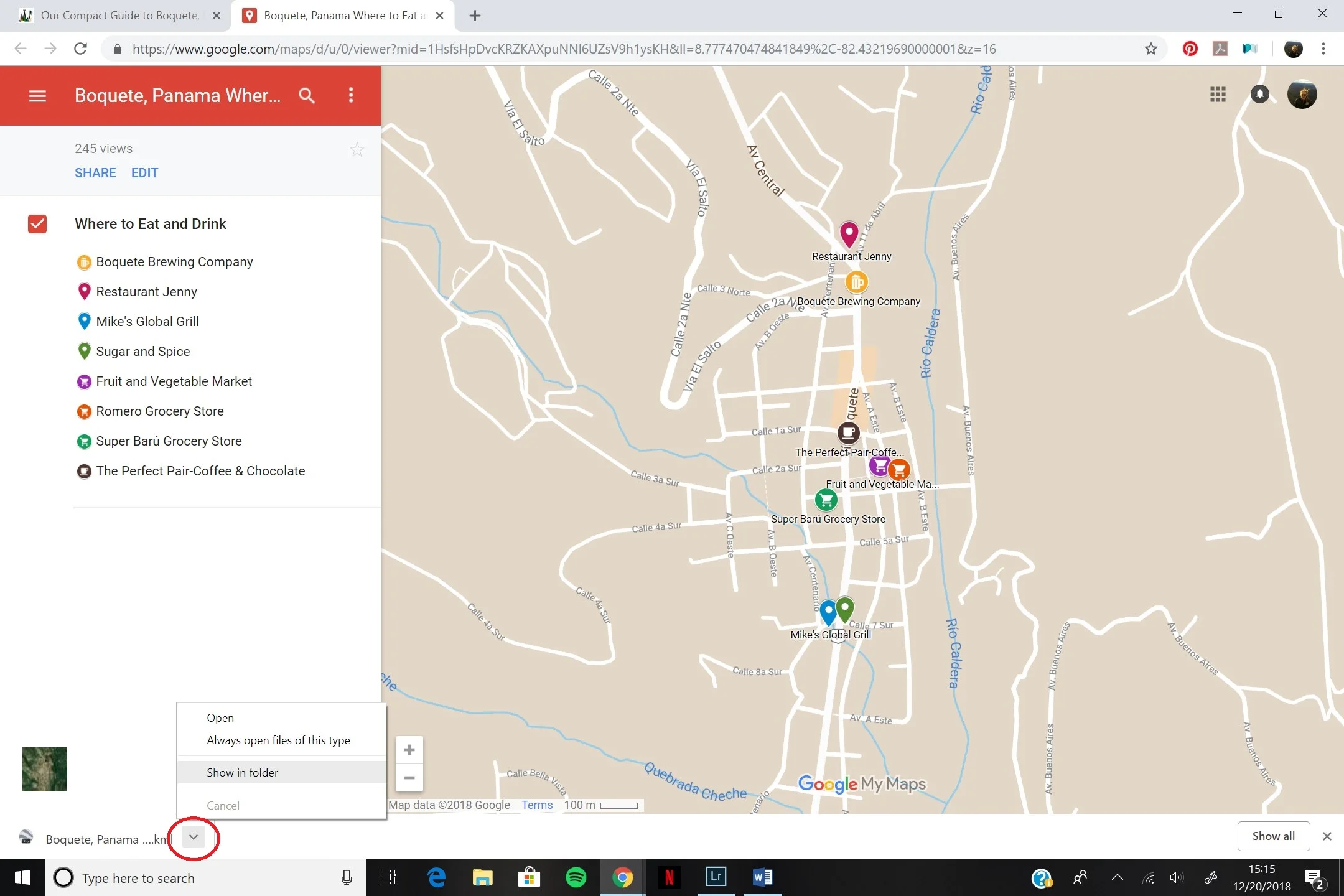The height and width of the screenshot is (896, 1344).
Task: Open the Terms link on the map
Action: [537, 805]
